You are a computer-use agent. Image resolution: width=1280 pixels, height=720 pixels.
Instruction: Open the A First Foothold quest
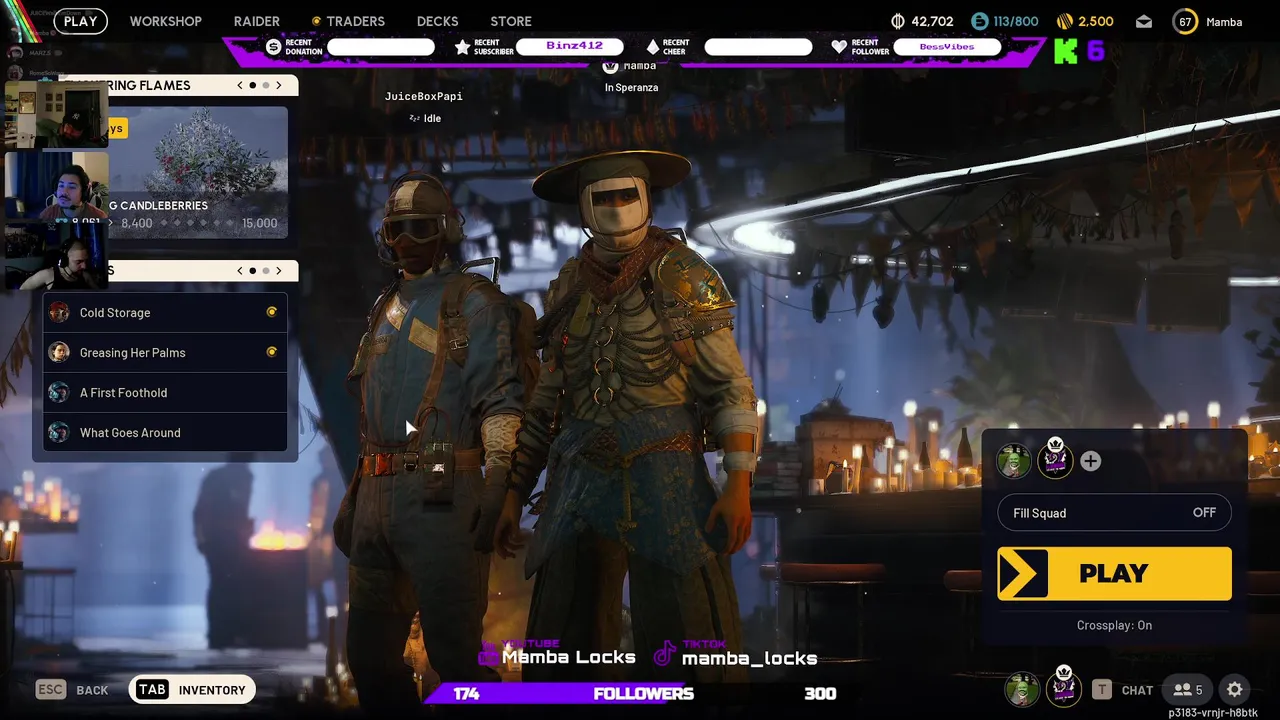pos(165,392)
